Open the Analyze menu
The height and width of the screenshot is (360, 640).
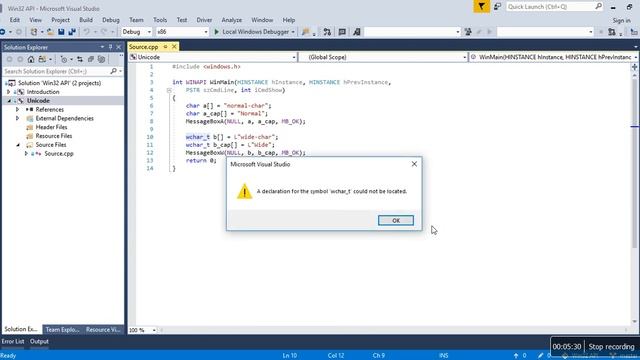[x=231, y=20]
